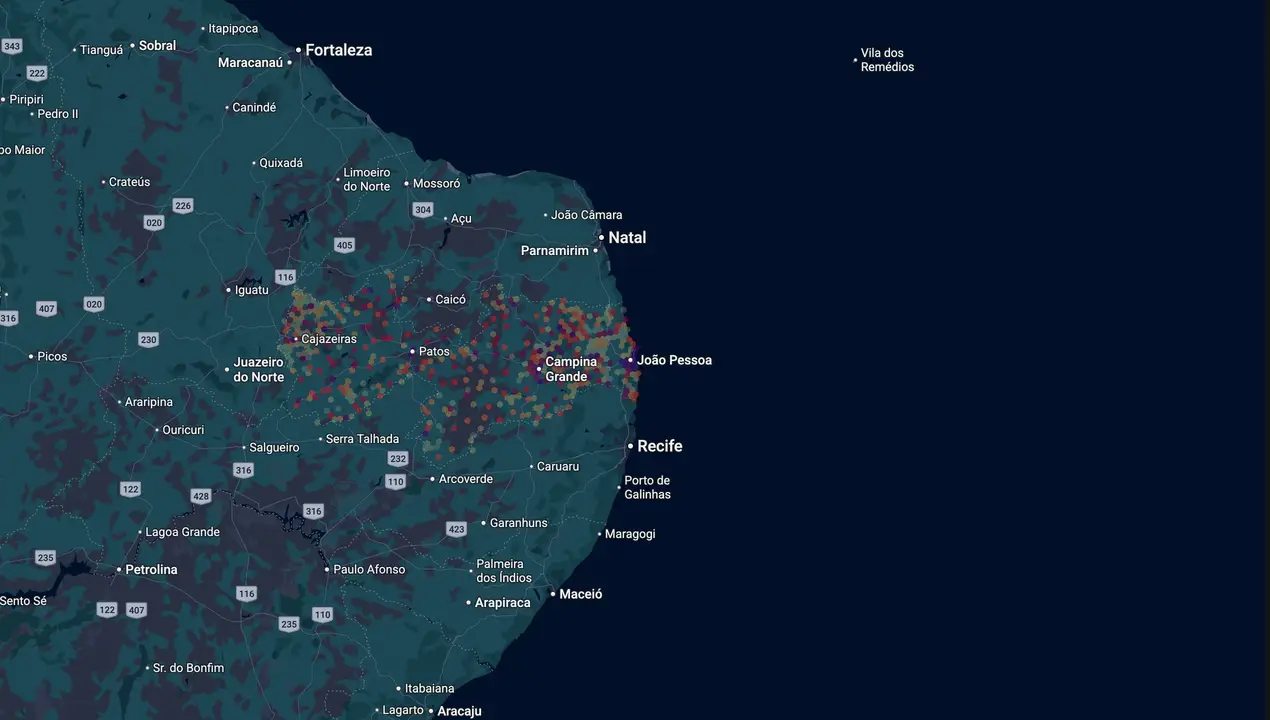Click the Sobral map label
The height and width of the screenshot is (720, 1270).
point(157,46)
